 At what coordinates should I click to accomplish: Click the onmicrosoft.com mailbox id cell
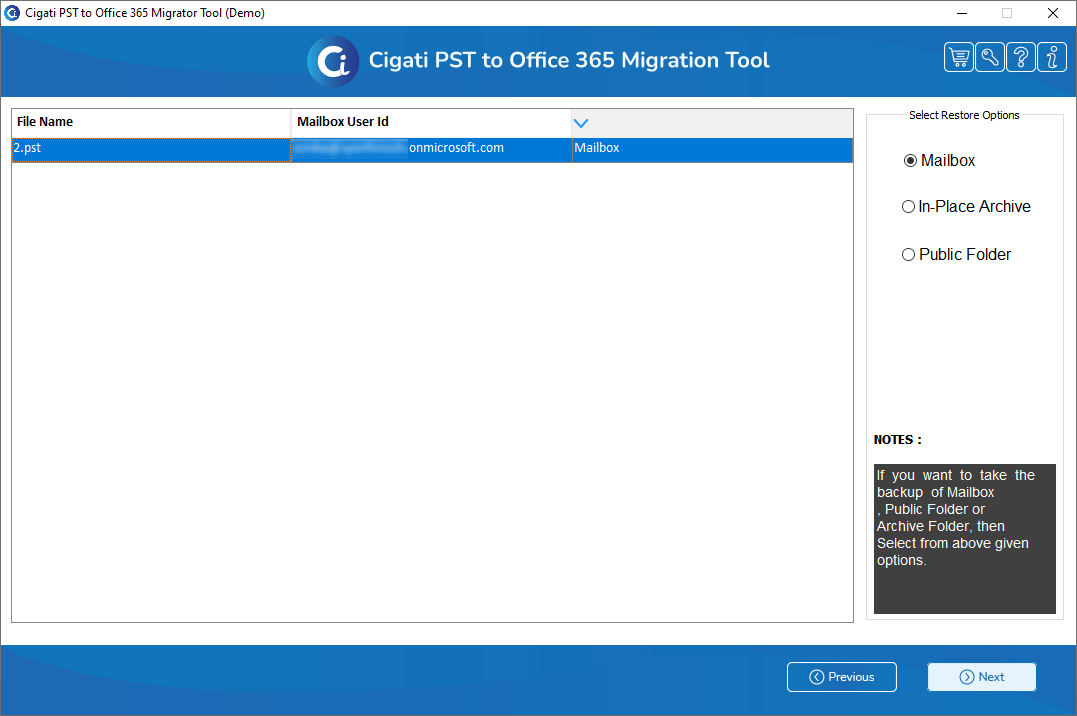point(431,150)
